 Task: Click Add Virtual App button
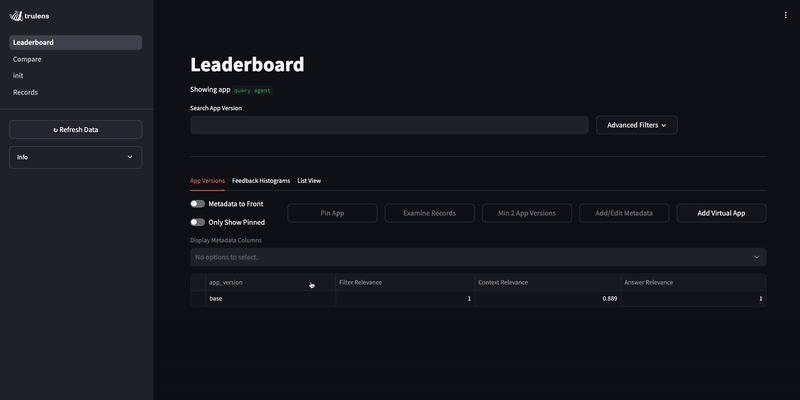[721, 213]
